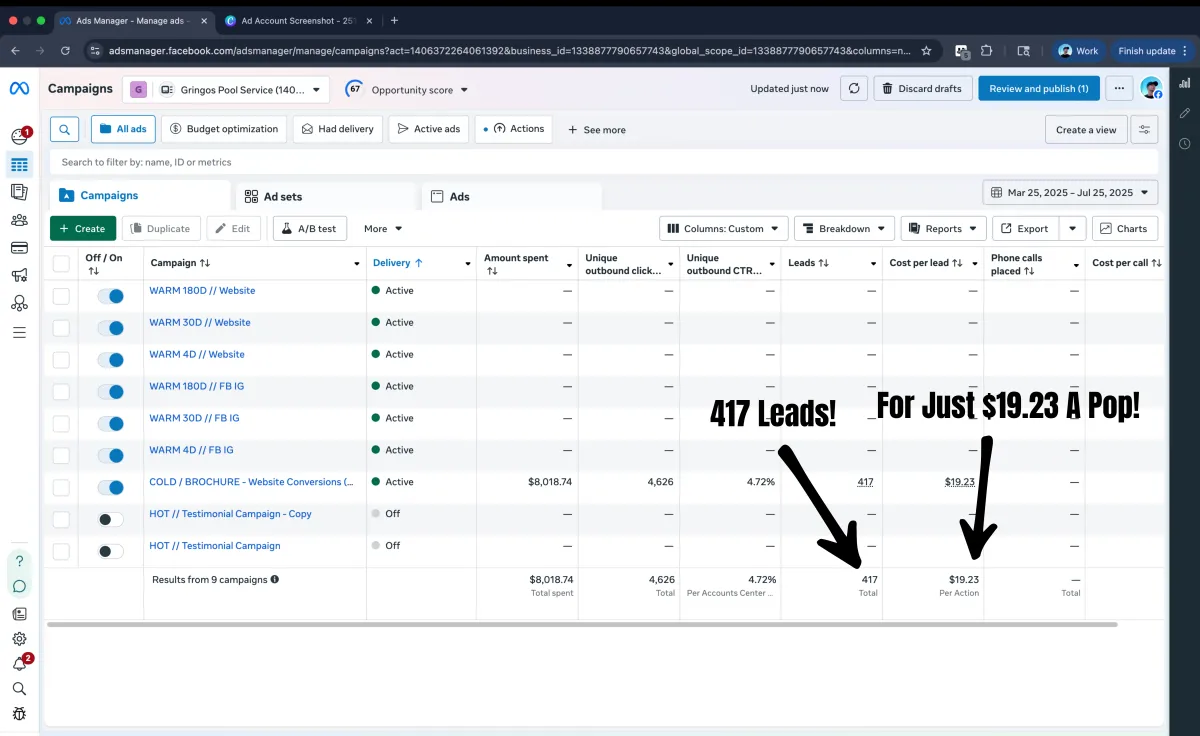1200x736 pixels.
Task: Switch to the Ad sets tab
Action: pyautogui.click(x=283, y=197)
